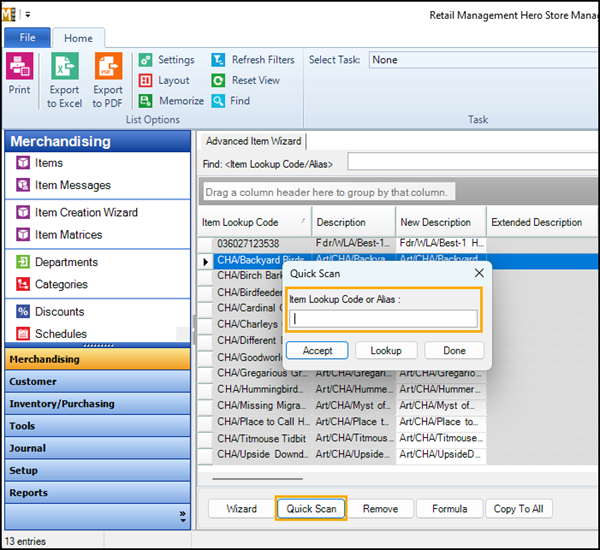Switch to Setup navigation section

pos(98,470)
